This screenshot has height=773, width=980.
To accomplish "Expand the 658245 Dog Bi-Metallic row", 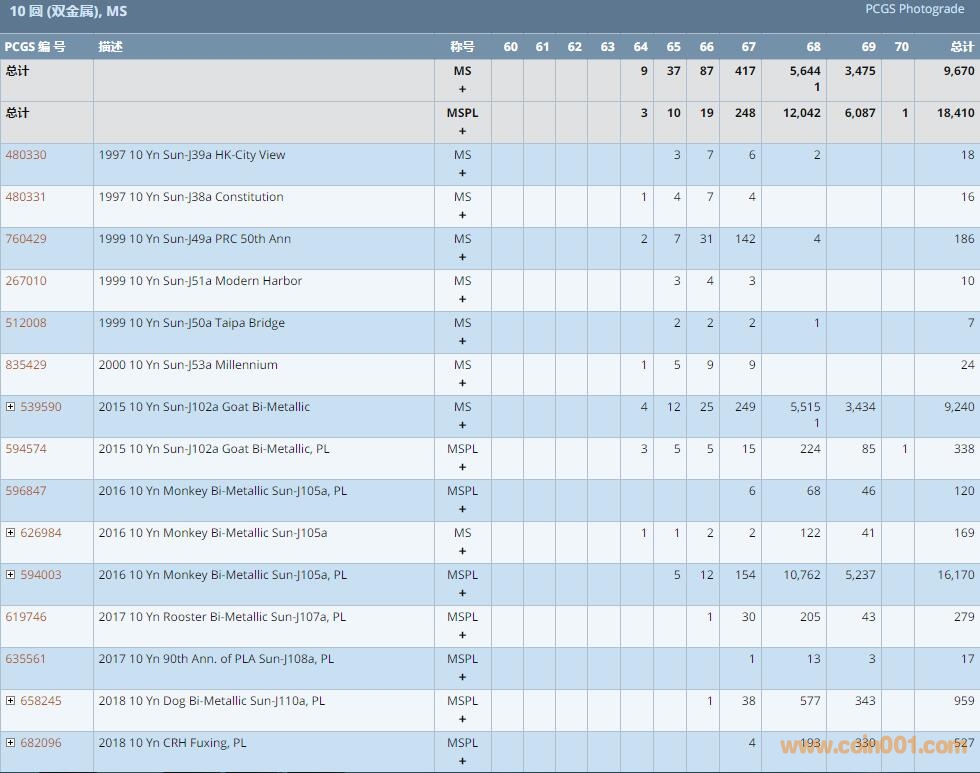I will (x=10, y=701).
